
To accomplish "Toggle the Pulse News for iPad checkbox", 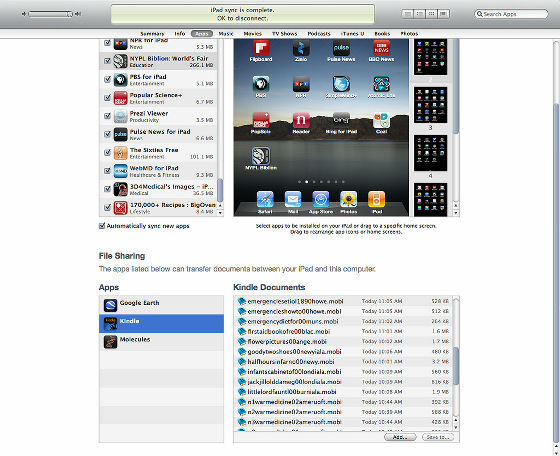I will pos(107,134).
